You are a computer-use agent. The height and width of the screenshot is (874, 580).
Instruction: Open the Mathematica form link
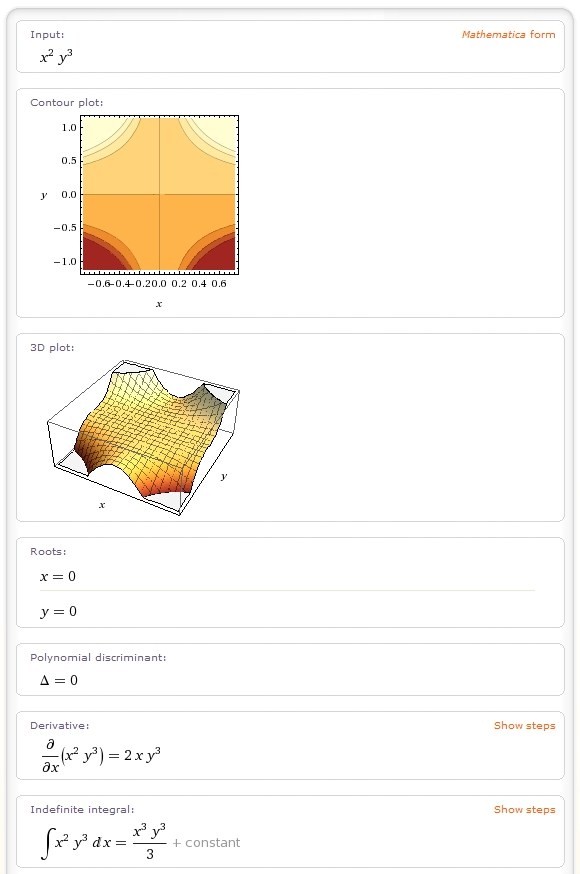508,35
